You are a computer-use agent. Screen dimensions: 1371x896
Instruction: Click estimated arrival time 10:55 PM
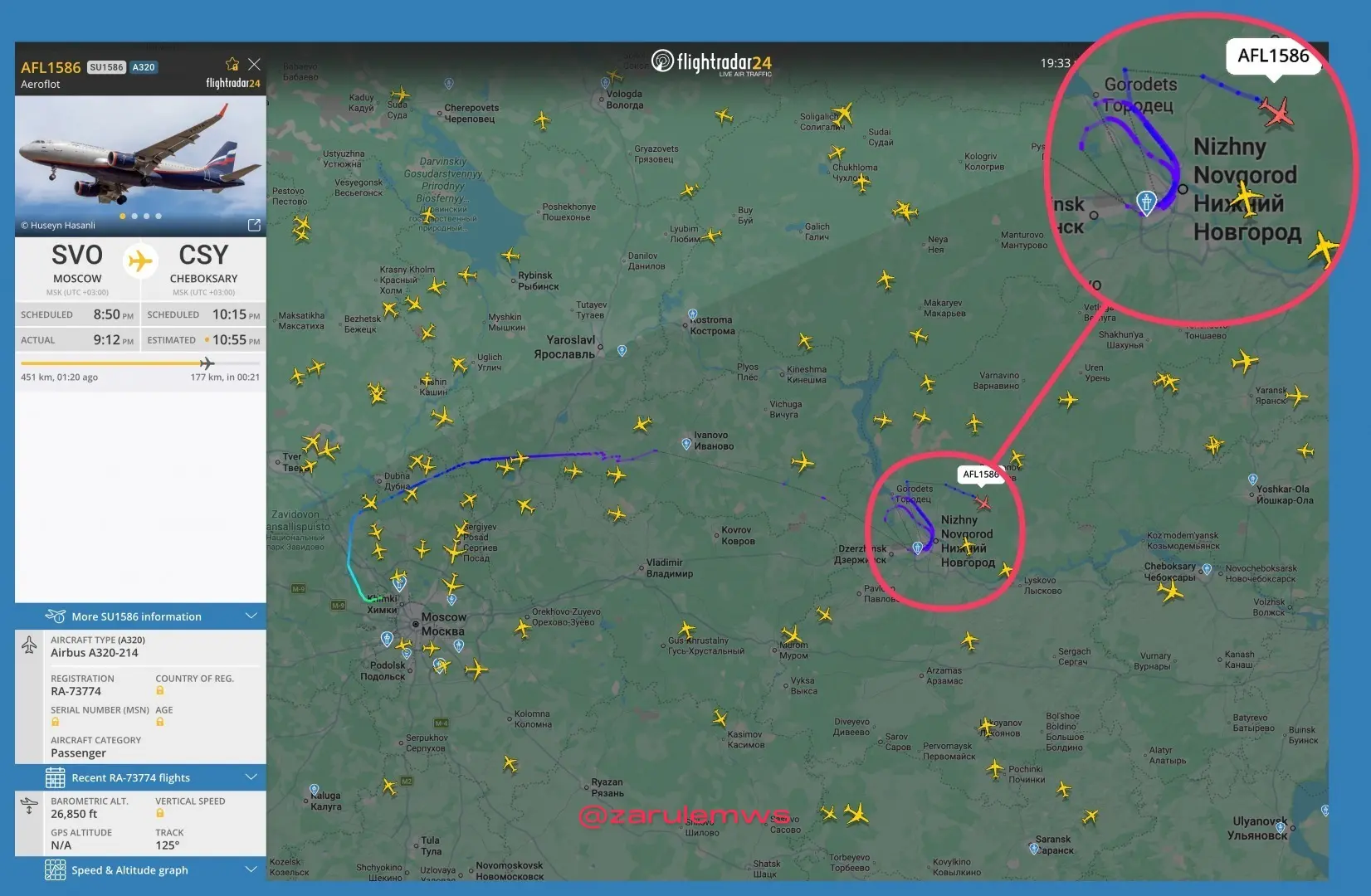click(236, 339)
